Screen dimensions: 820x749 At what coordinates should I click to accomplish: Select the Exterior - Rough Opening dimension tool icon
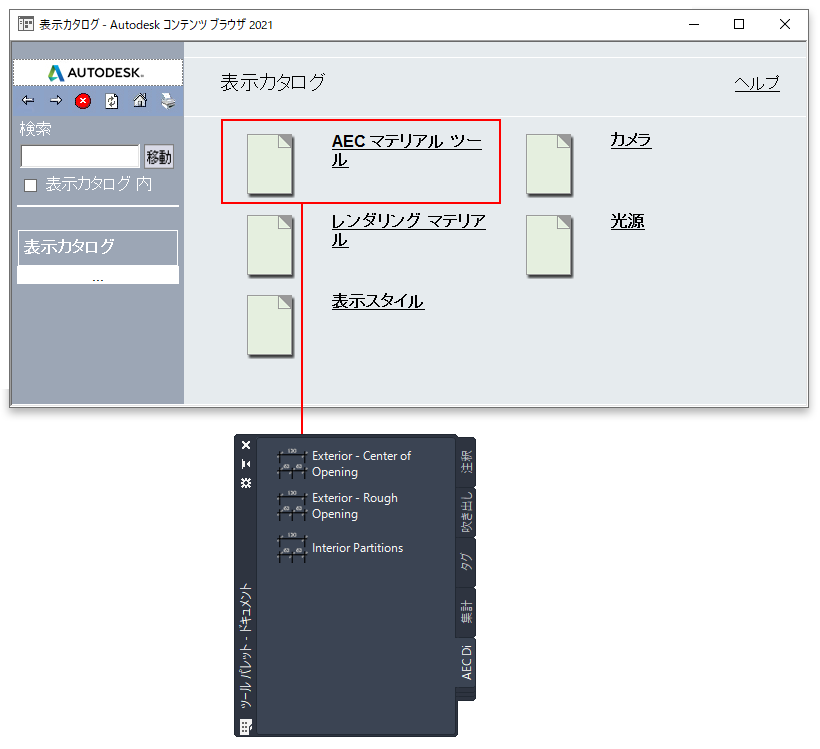(x=291, y=505)
